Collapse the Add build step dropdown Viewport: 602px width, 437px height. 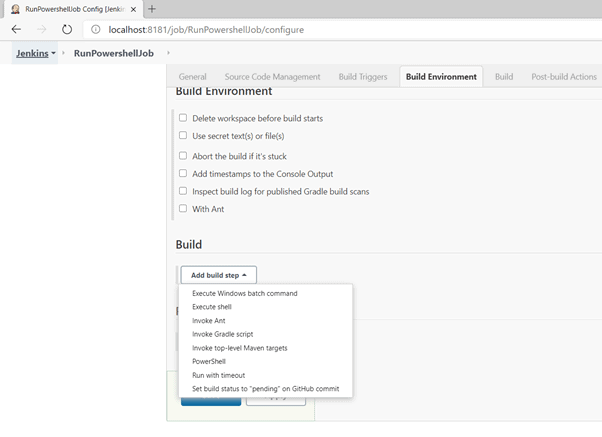click(218, 275)
